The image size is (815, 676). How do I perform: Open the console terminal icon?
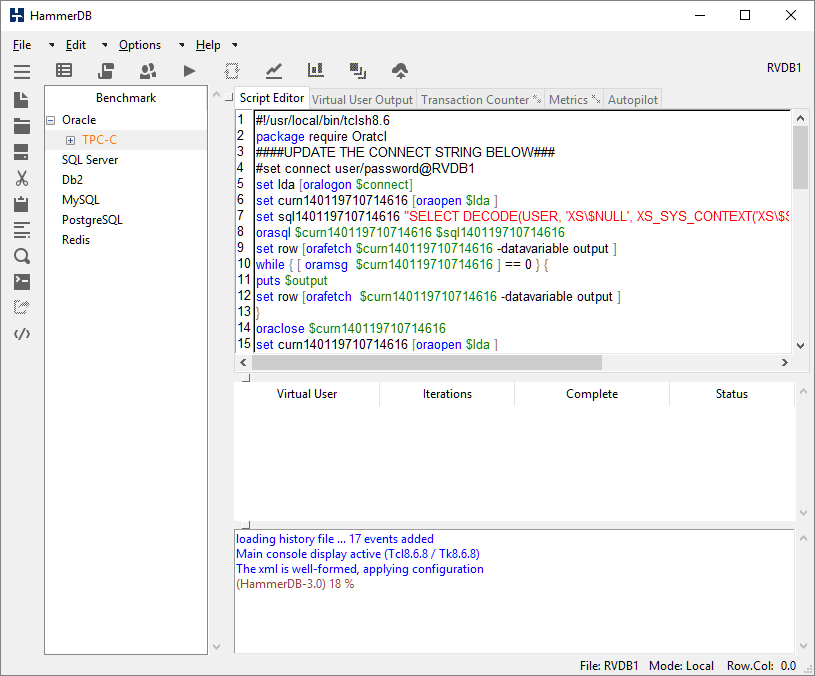[21, 282]
